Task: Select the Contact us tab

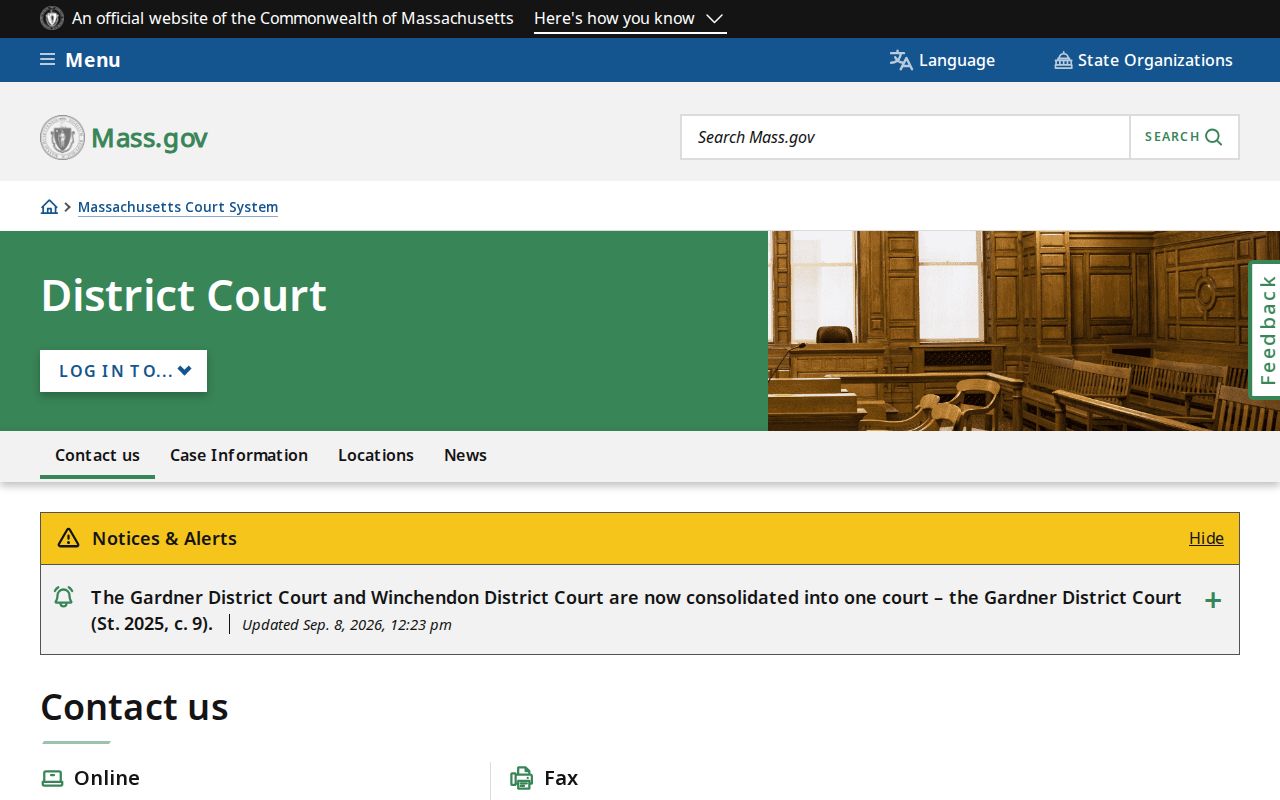Action: [x=97, y=455]
